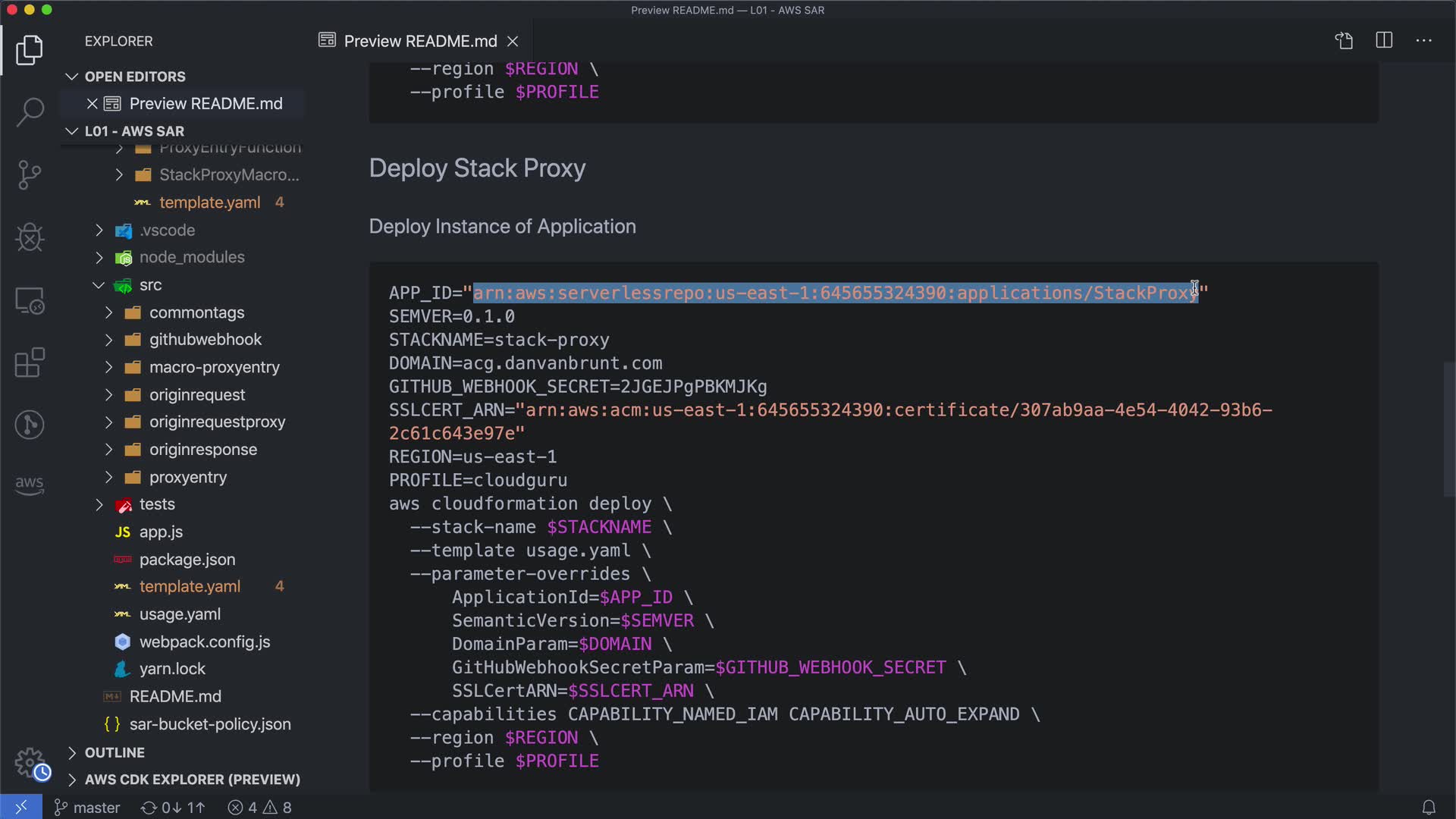1456x819 pixels.
Task: Open the Extensions view
Action: pos(30,362)
